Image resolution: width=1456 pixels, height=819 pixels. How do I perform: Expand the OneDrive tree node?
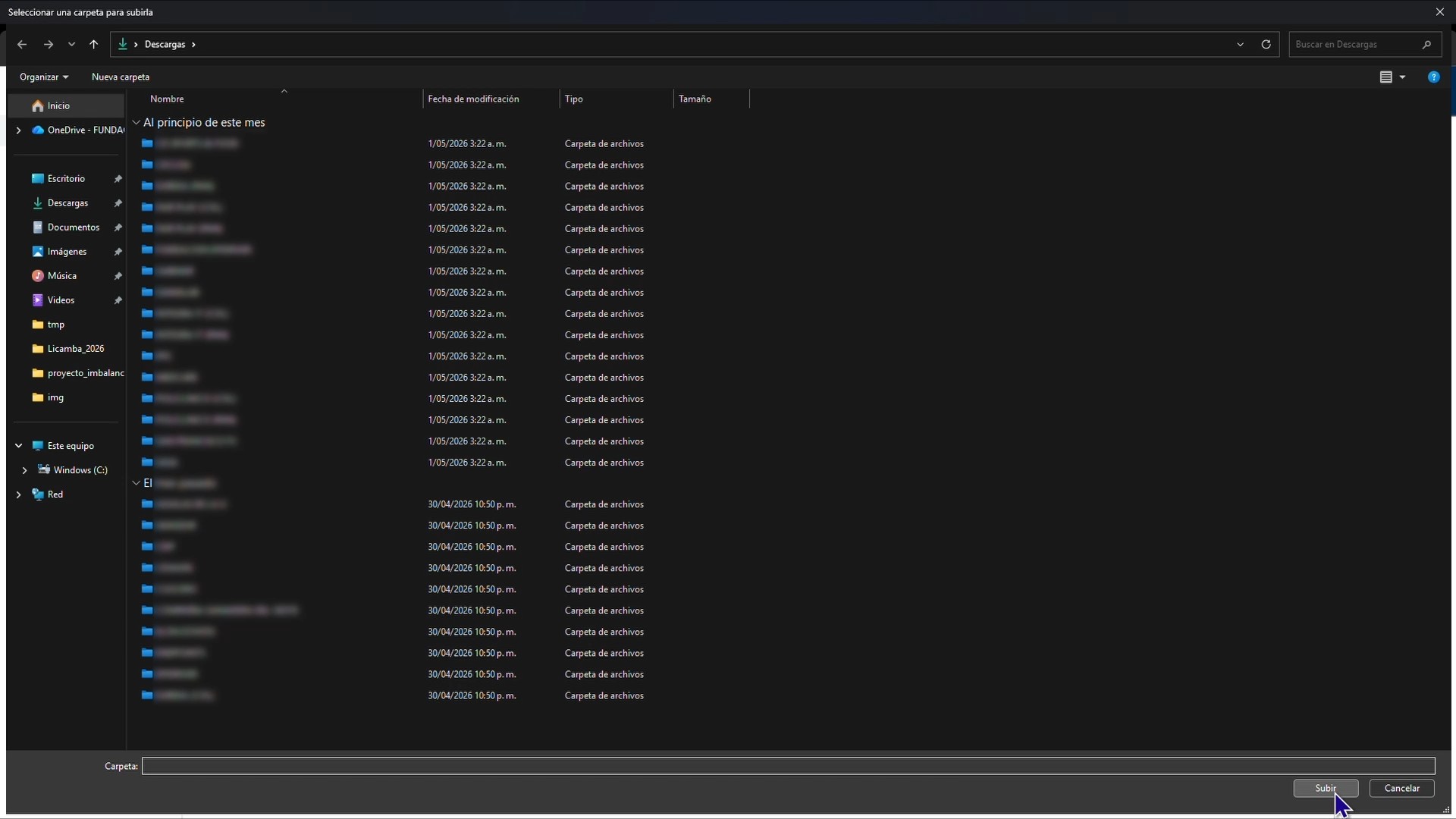(x=19, y=130)
